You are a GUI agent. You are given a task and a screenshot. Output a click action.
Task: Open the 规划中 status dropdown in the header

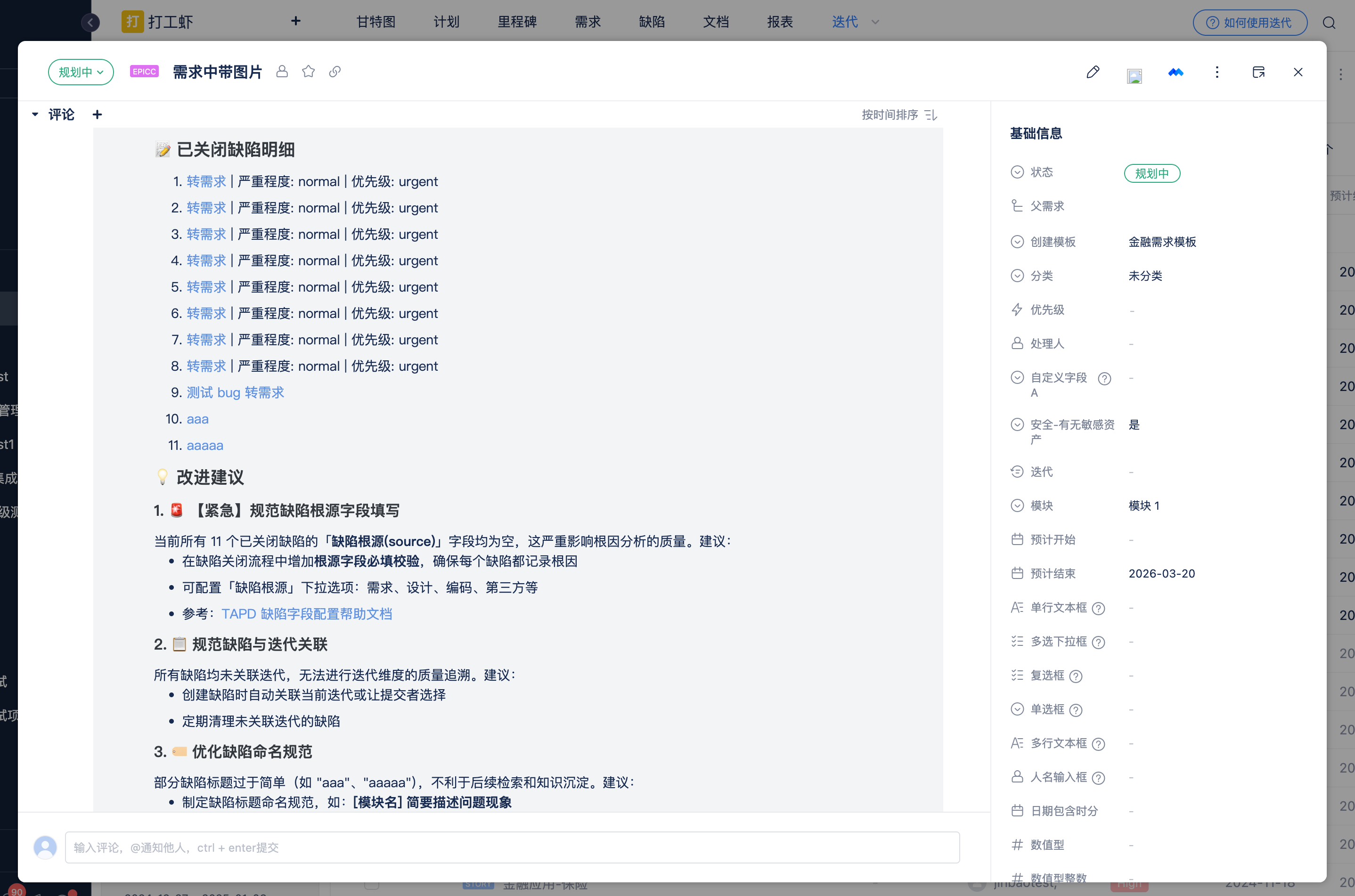pyautogui.click(x=81, y=72)
